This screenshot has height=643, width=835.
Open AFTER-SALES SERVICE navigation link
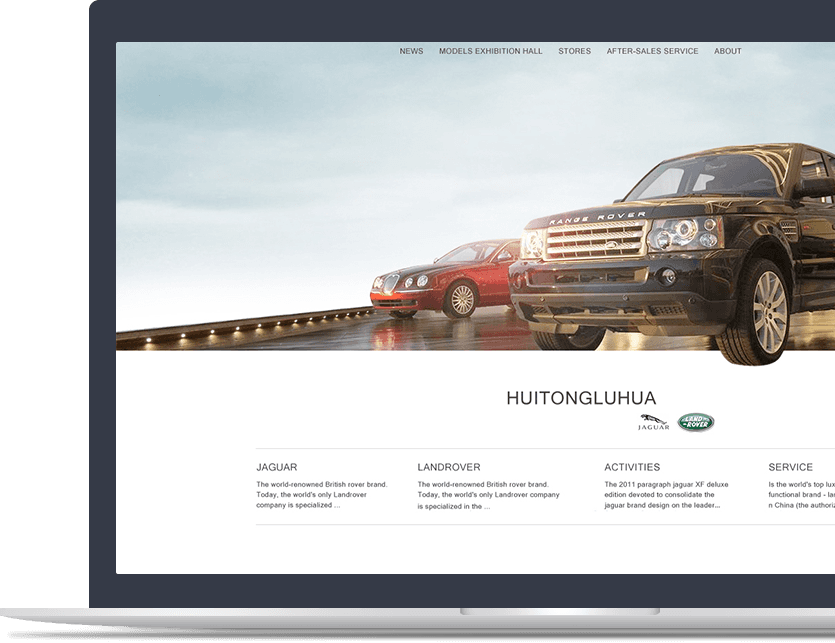click(652, 51)
